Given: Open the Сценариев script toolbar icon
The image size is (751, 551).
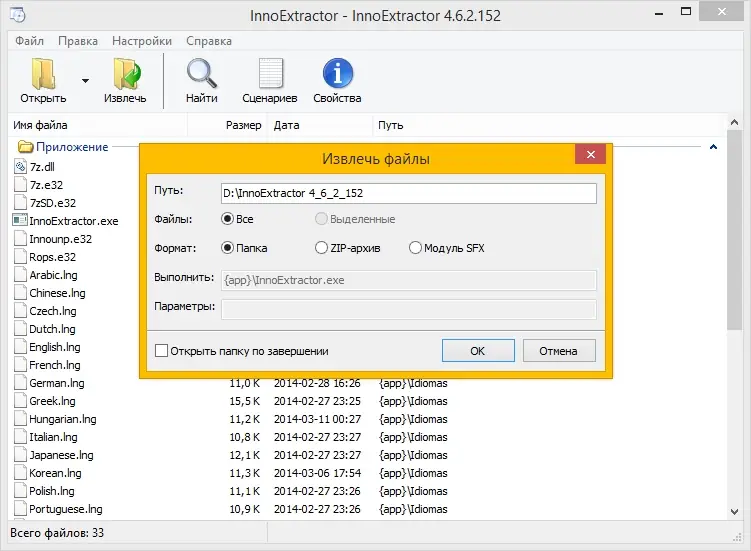Looking at the screenshot, I should click(x=271, y=73).
